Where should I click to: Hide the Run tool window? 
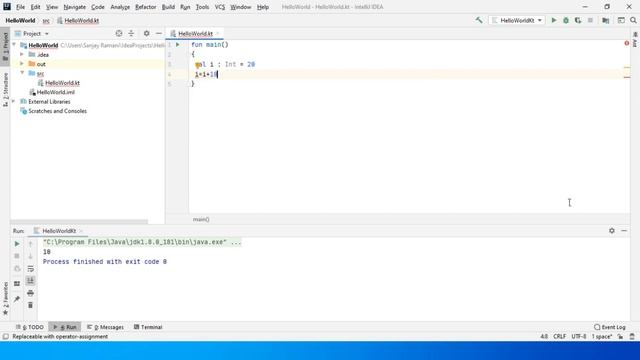pyautogui.click(x=624, y=231)
